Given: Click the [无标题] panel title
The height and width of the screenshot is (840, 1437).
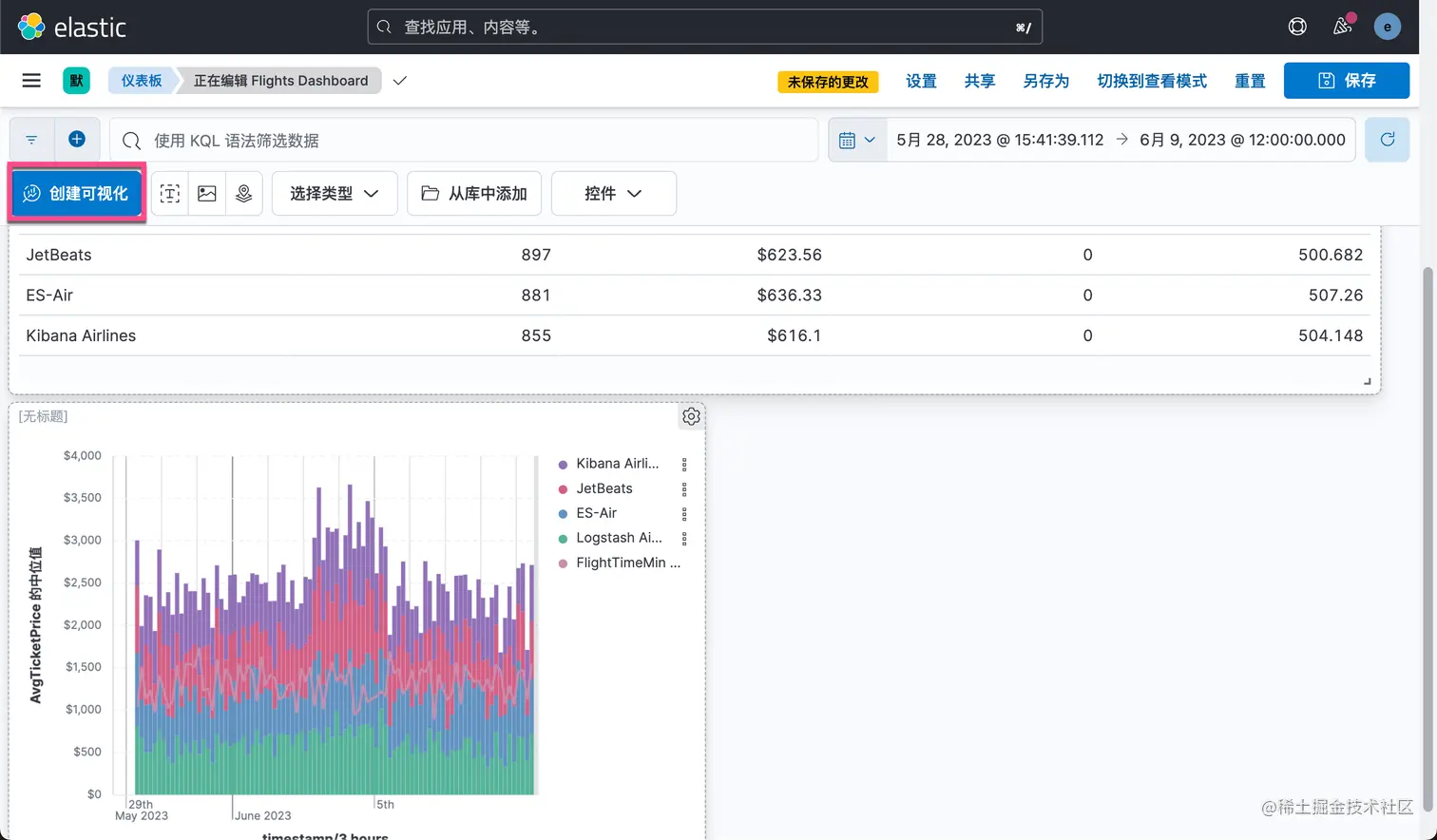Looking at the screenshot, I should [x=44, y=416].
